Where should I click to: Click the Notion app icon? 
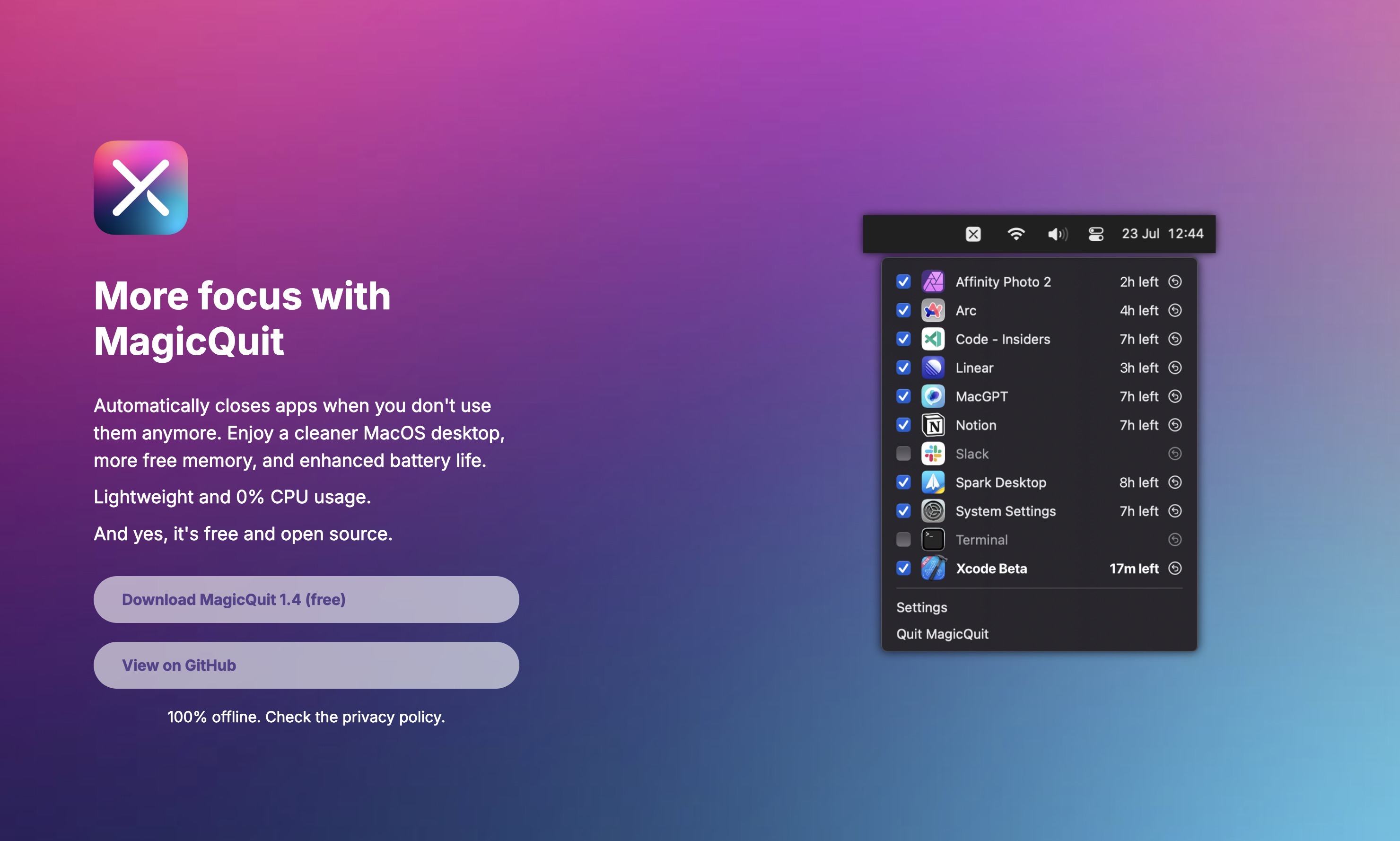tap(933, 425)
